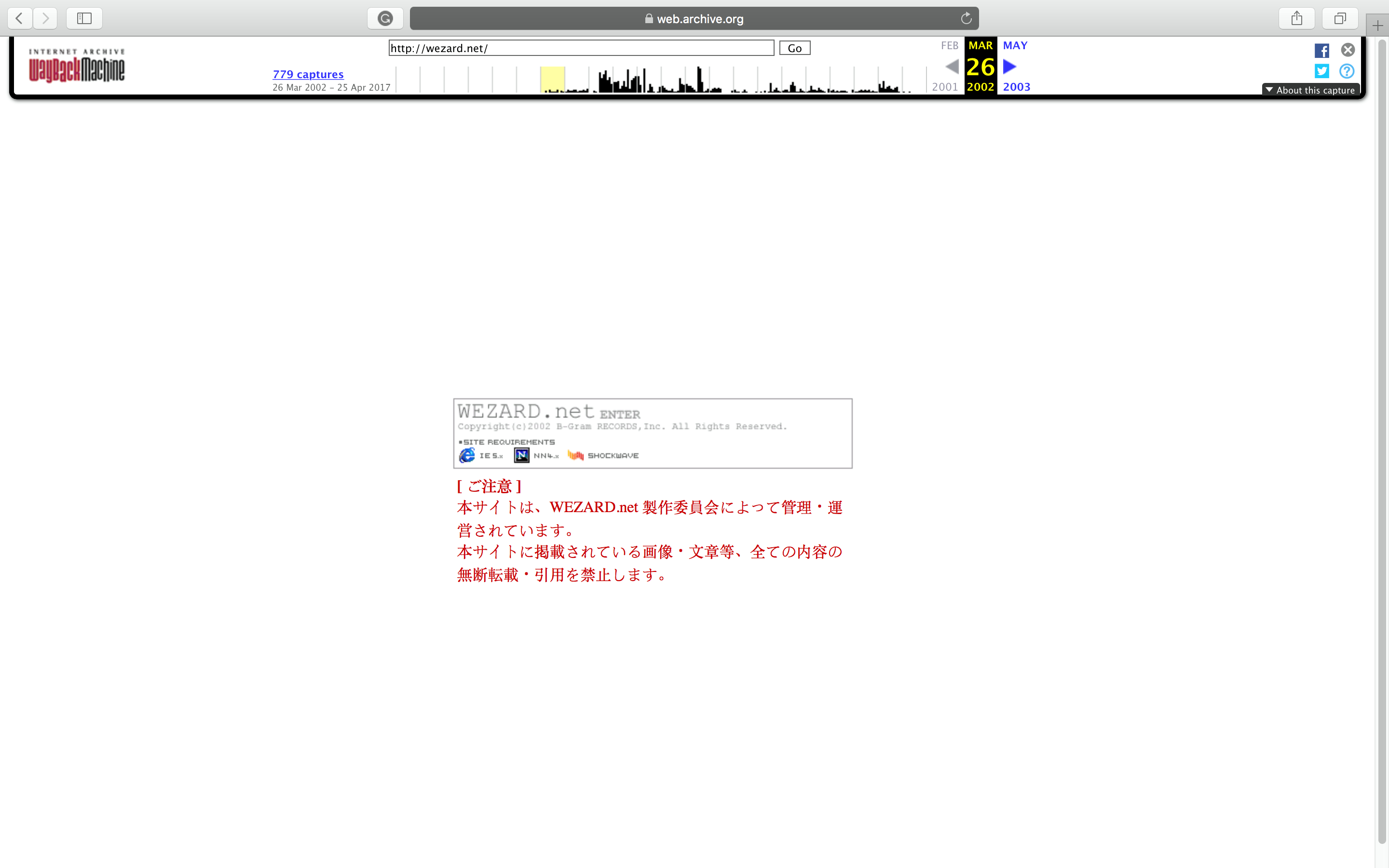Toggle the Safari sidebar button
Image resolution: width=1389 pixels, height=868 pixels.
click(x=84, y=18)
